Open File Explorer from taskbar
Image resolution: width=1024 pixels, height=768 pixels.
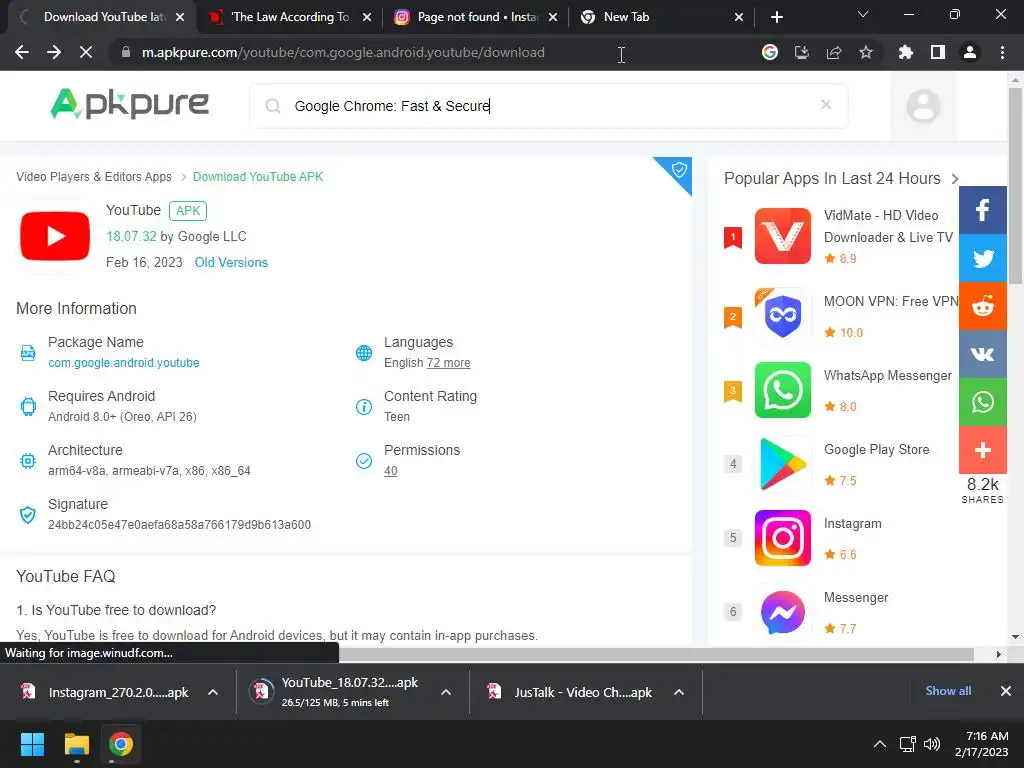(76, 744)
